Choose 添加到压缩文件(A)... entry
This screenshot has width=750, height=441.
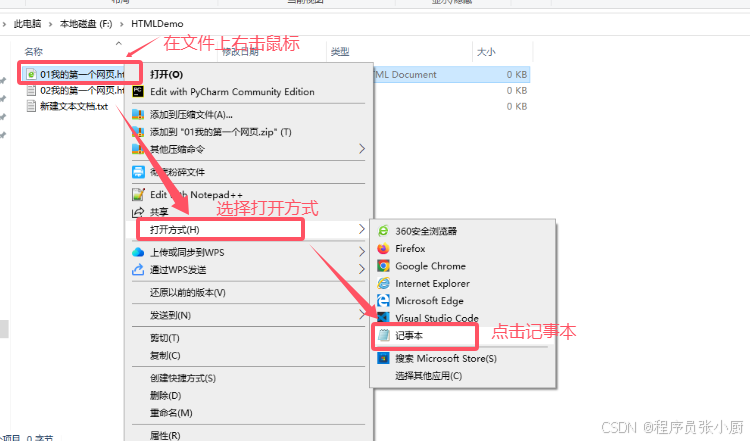248,115
